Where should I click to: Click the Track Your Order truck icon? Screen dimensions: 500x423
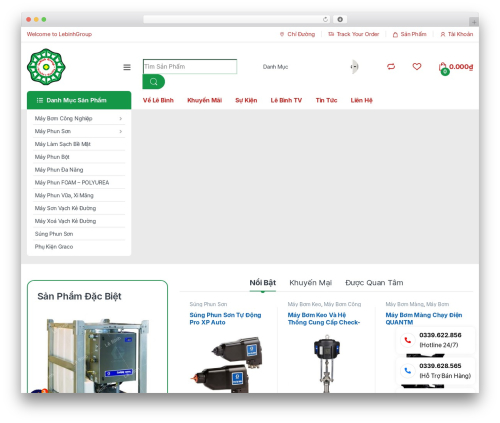[331, 34]
